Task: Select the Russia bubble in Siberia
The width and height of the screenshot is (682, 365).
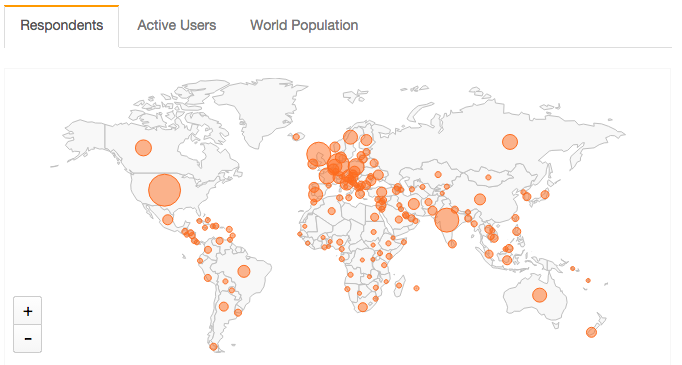Action: [x=510, y=142]
